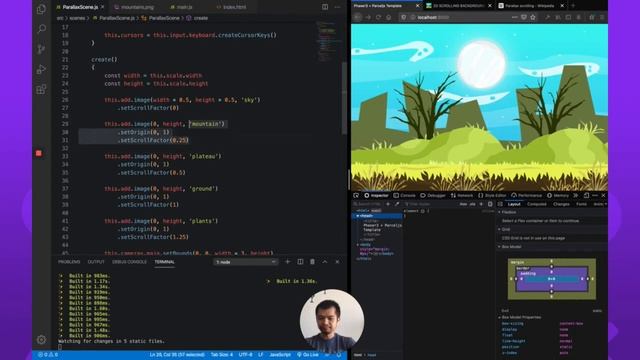Open the Style Editor tab
This screenshot has height=360, width=640.
point(492,196)
